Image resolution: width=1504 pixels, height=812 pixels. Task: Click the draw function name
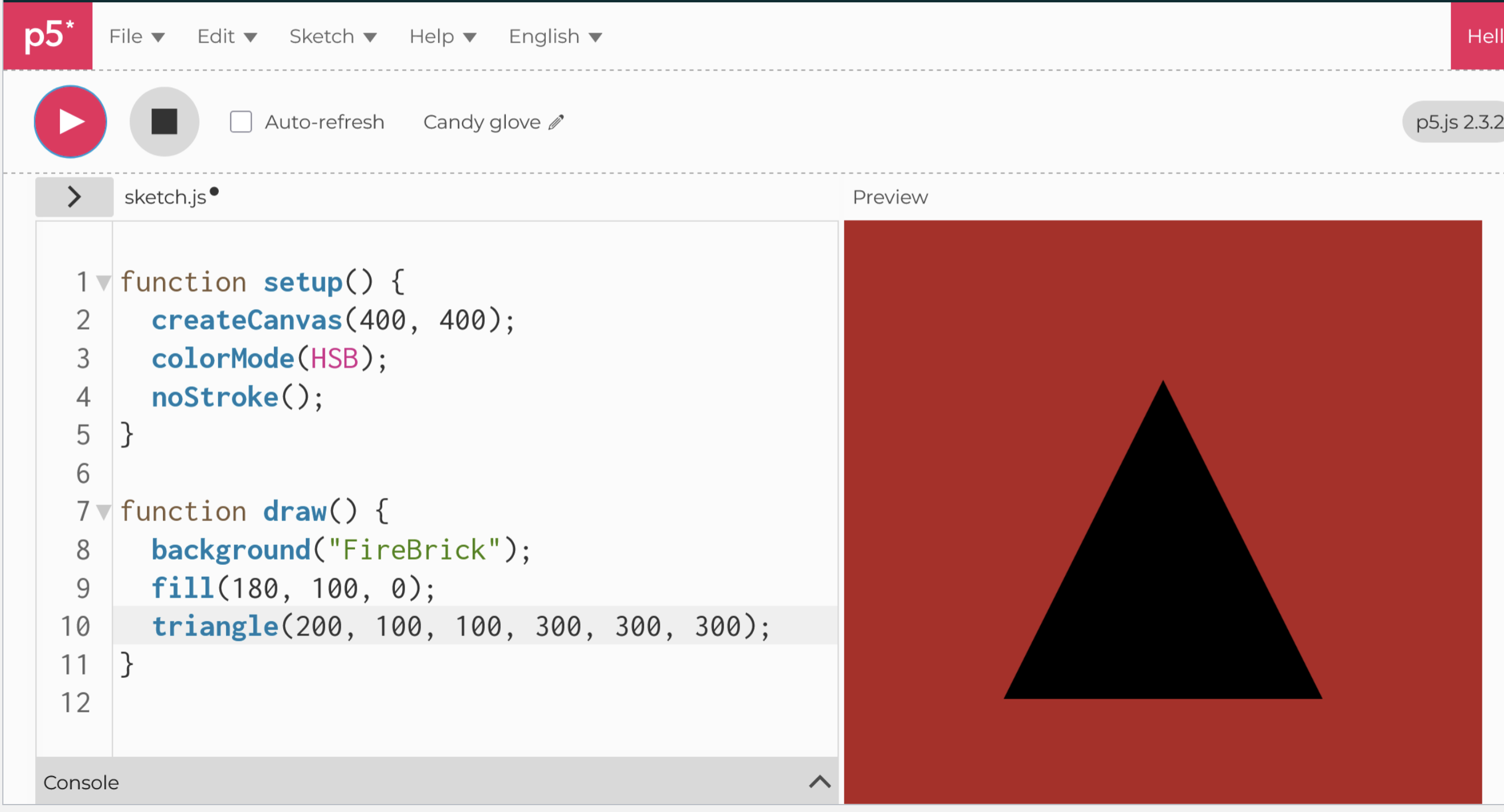tap(295, 512)
